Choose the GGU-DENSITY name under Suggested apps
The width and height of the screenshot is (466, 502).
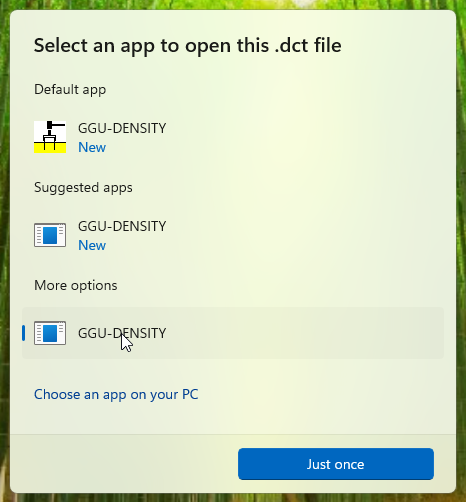[x=122, y=226]
